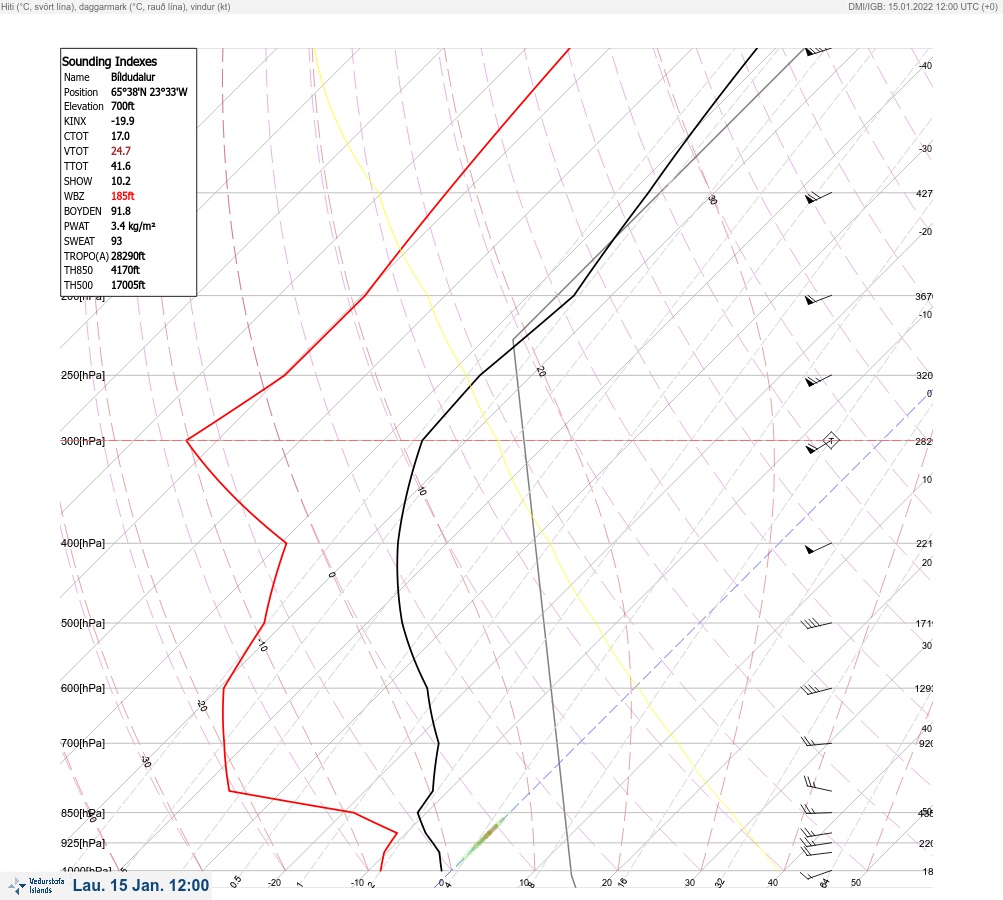This screenshot has width=1003, height=900.
Task: Click the mixing ratio label 0.5
Action: tap(236, 881)
